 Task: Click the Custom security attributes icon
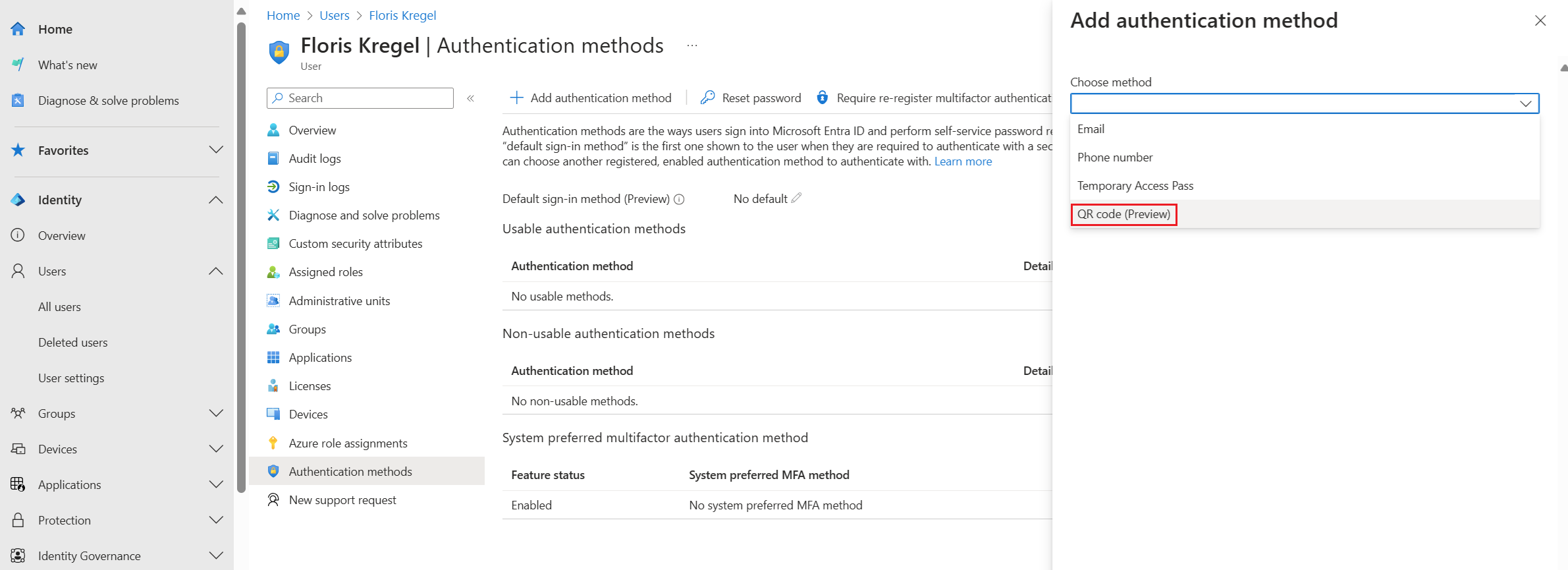click(x=273, y=243)
